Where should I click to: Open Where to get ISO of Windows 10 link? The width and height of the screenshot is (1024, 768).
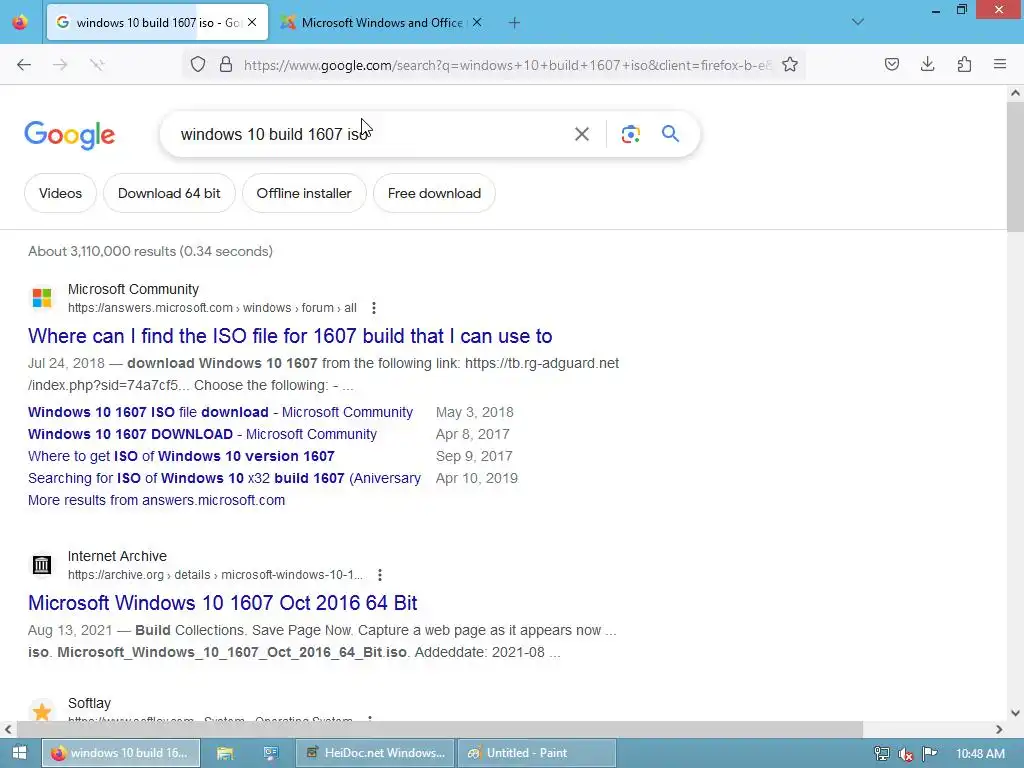tap(181, 456)
